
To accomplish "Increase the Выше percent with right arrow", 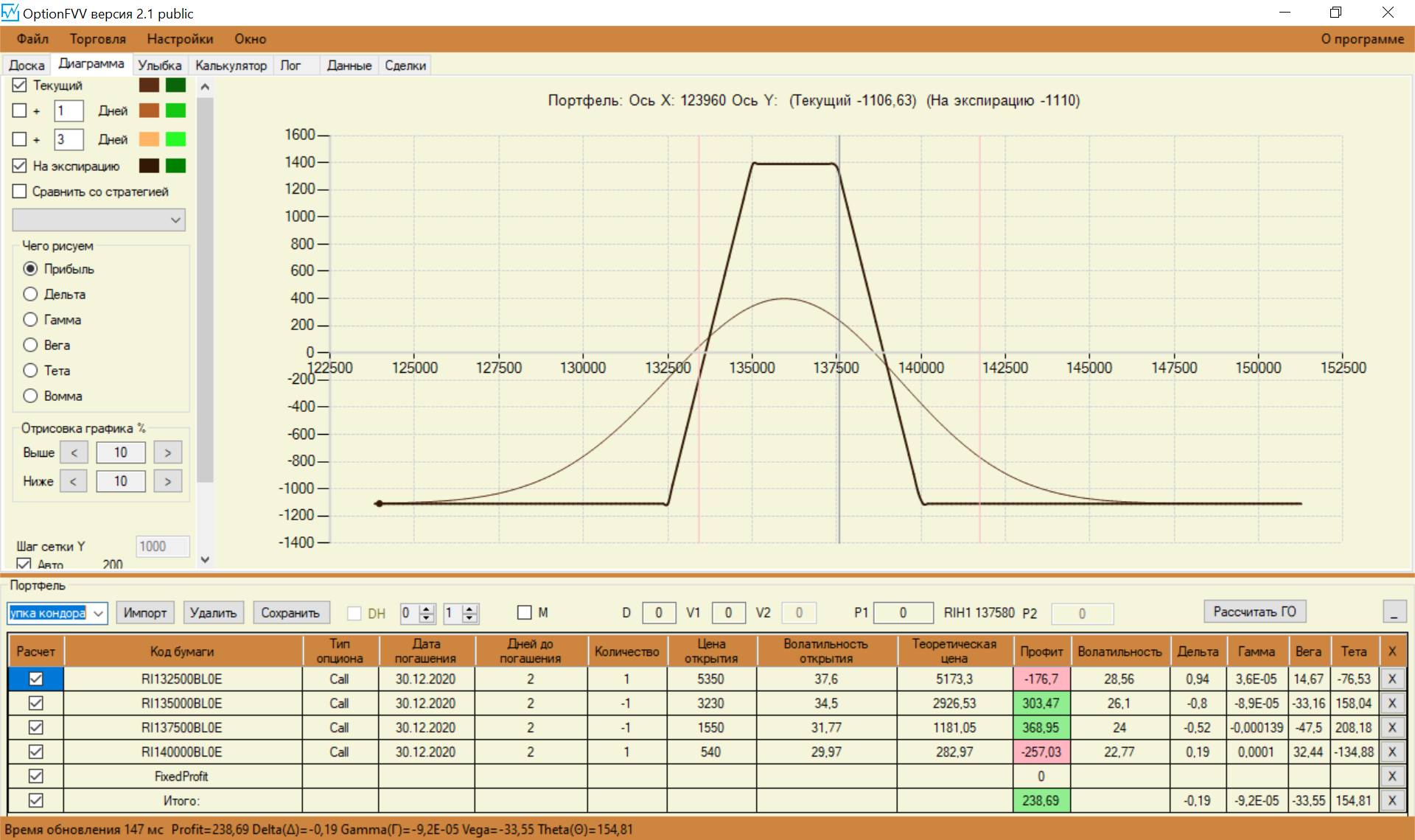I will point(167,452).
